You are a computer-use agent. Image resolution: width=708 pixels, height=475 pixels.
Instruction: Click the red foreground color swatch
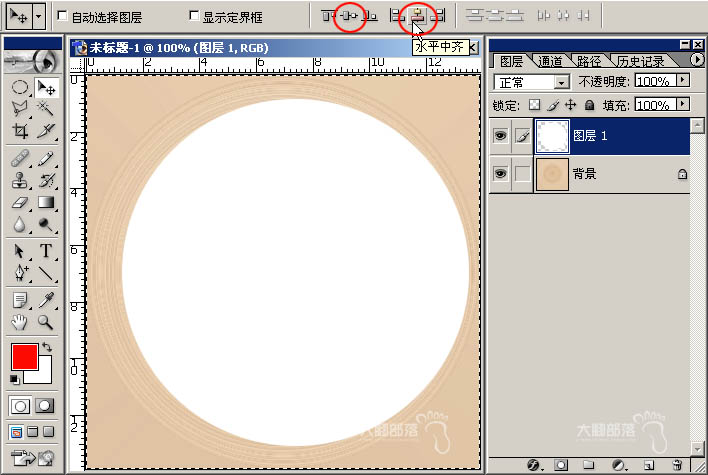pos(24,357)
